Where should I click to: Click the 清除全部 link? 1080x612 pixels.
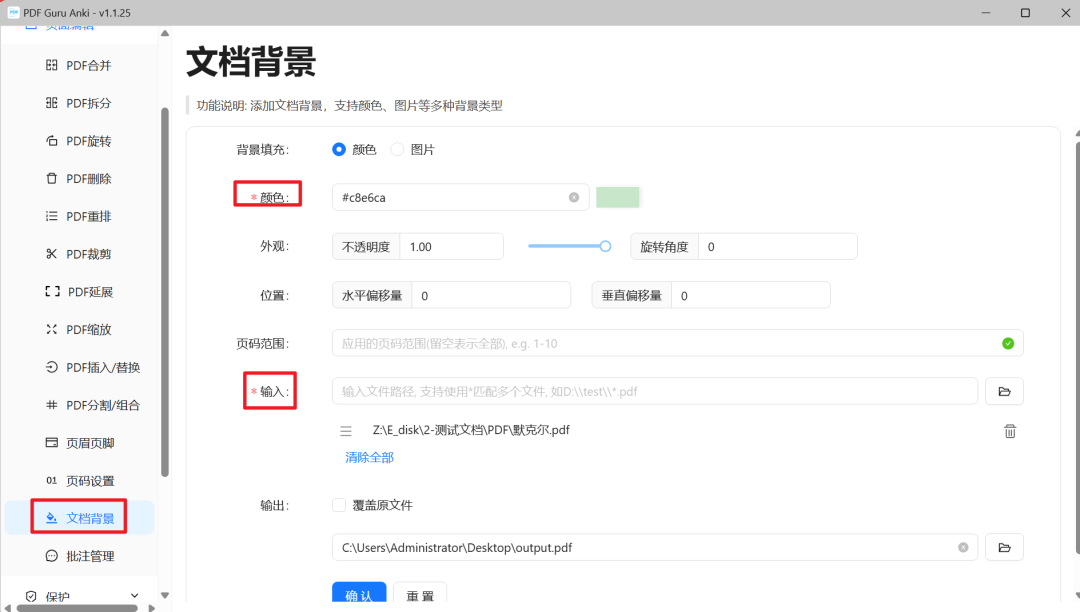coord(369,456)
